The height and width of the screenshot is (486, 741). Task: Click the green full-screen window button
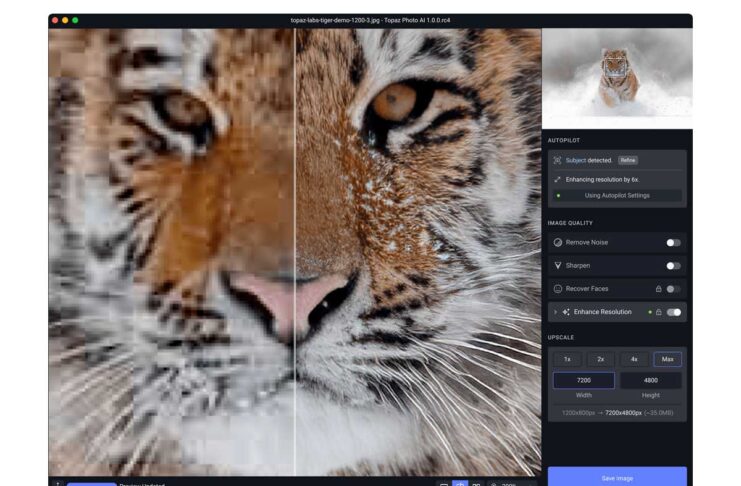tap(75, 20)
